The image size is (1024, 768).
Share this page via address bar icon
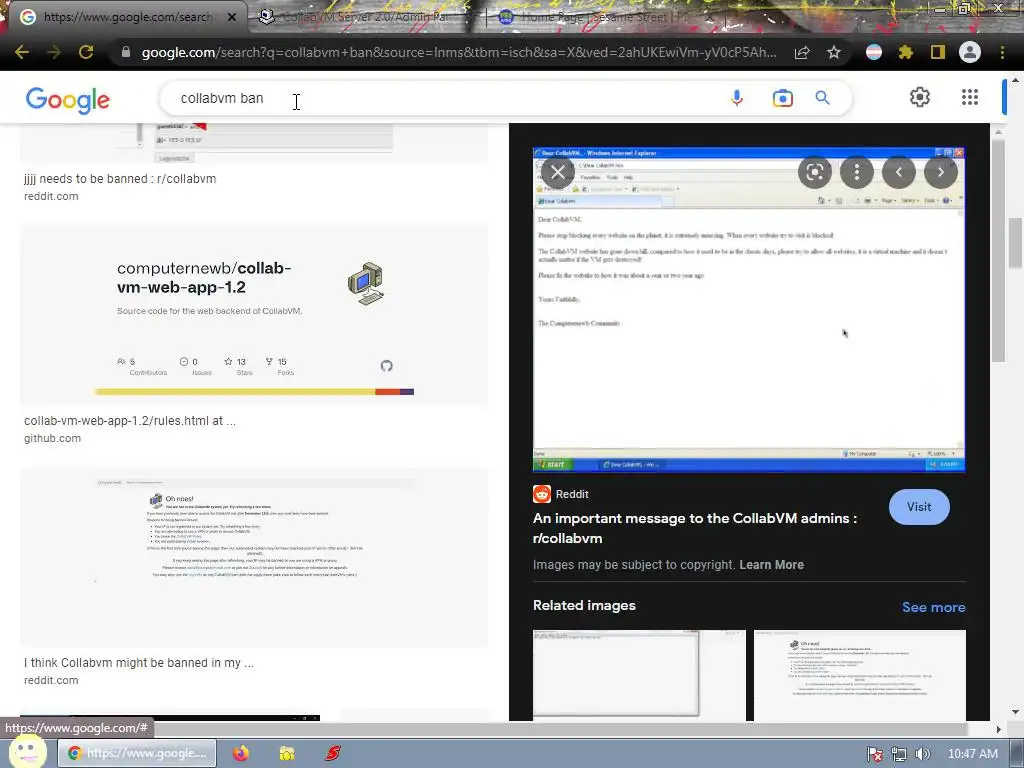[x=802, y=52]
